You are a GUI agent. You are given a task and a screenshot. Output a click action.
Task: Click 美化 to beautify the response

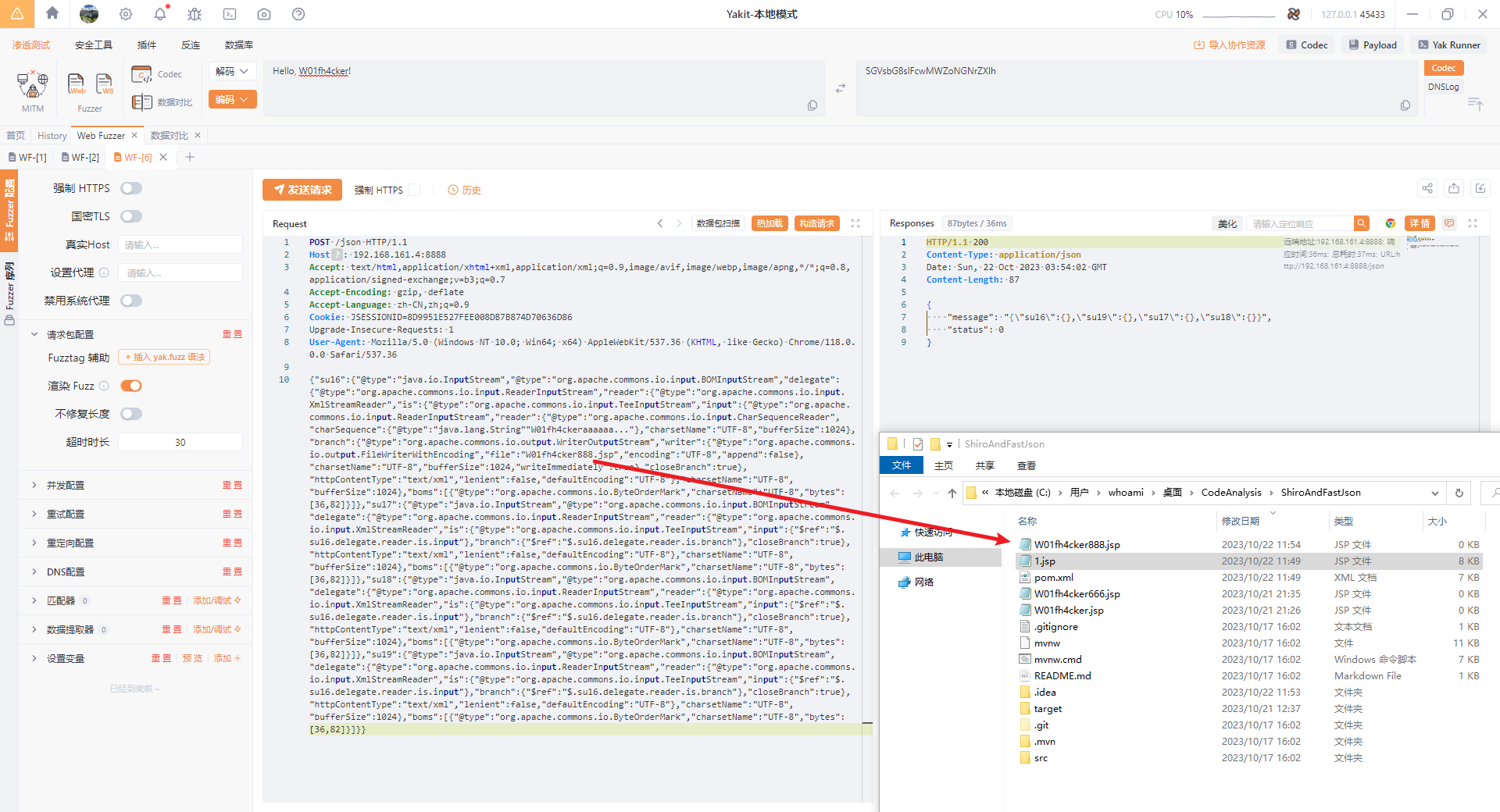point(1227,223)
